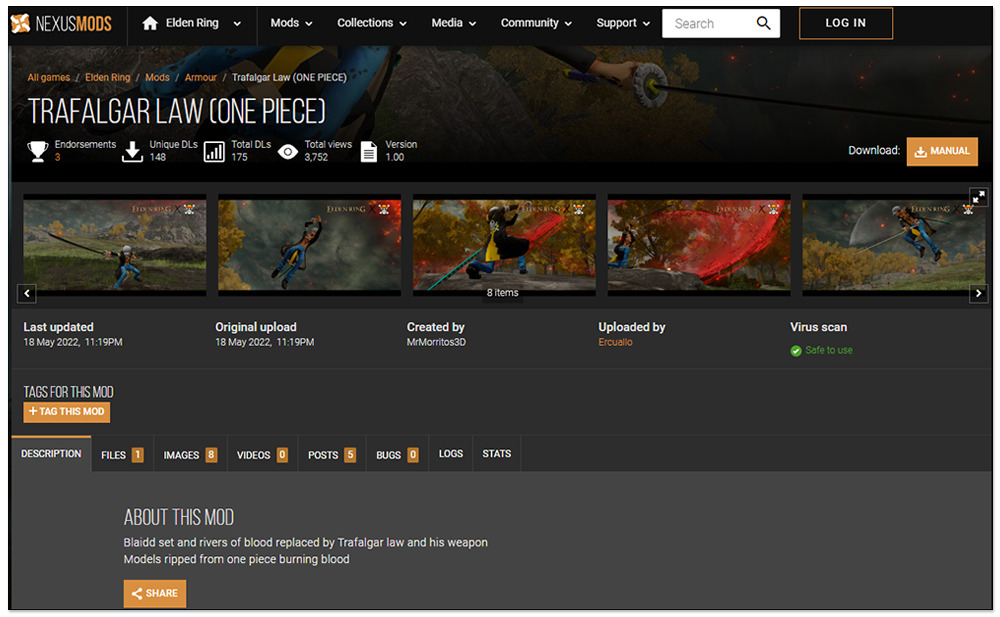1000x617 pixels.
Task: Click the total views value 3,752
Action: 316,157
